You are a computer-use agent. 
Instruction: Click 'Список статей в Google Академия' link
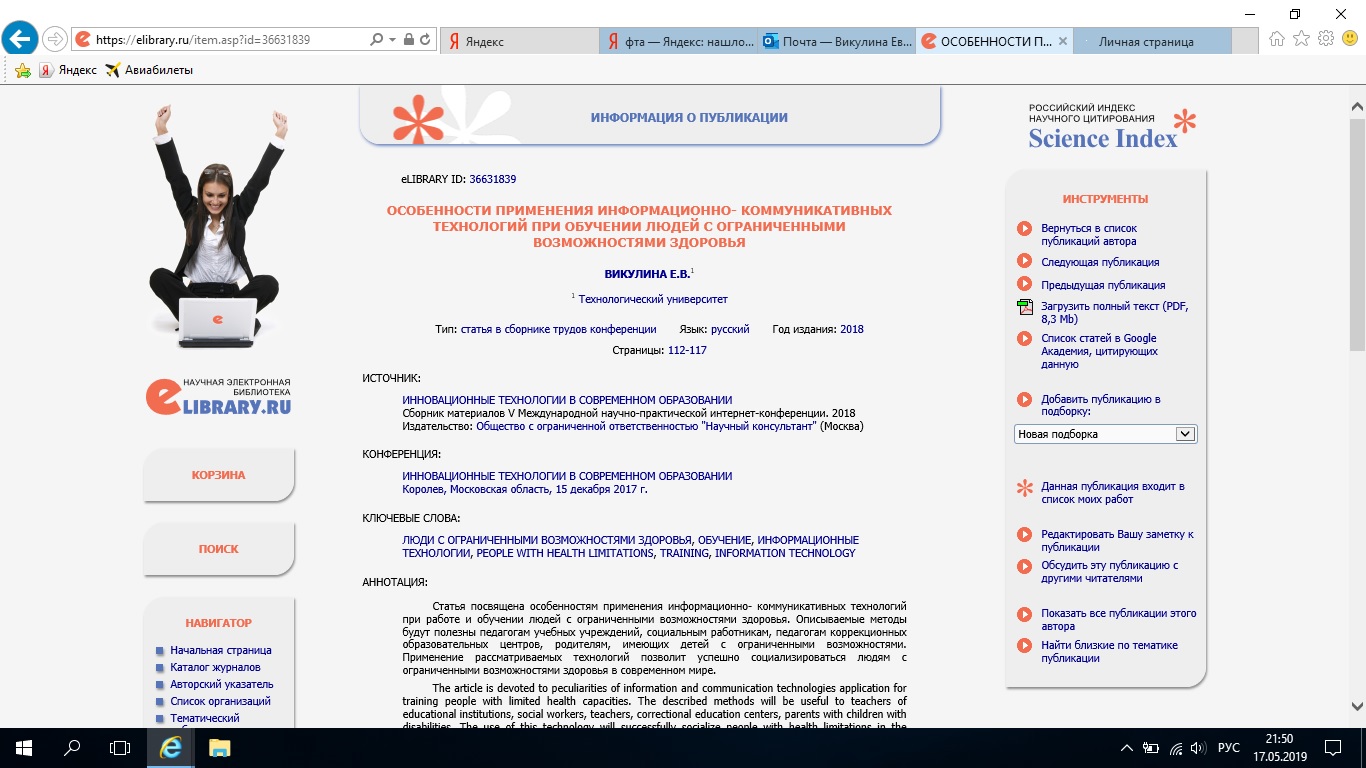[1099, 351]
